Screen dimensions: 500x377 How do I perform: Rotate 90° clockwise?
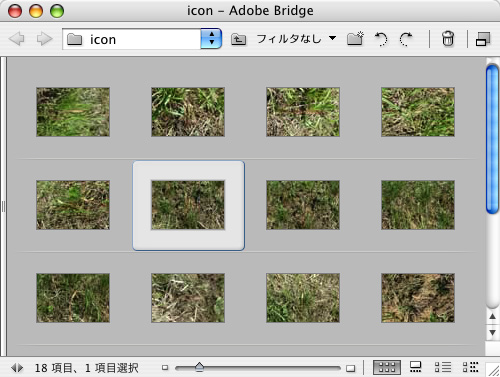[x=406, y=39]
